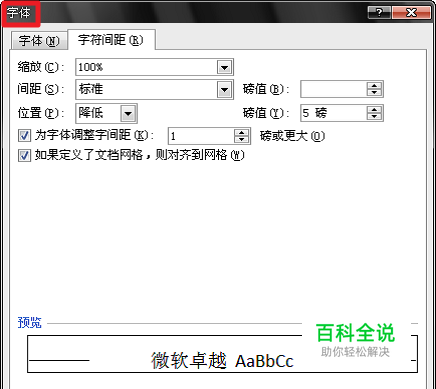Increase 磅值(Y) using the up arrow
The width and height of the screenshot is (436, 389).
374,109
